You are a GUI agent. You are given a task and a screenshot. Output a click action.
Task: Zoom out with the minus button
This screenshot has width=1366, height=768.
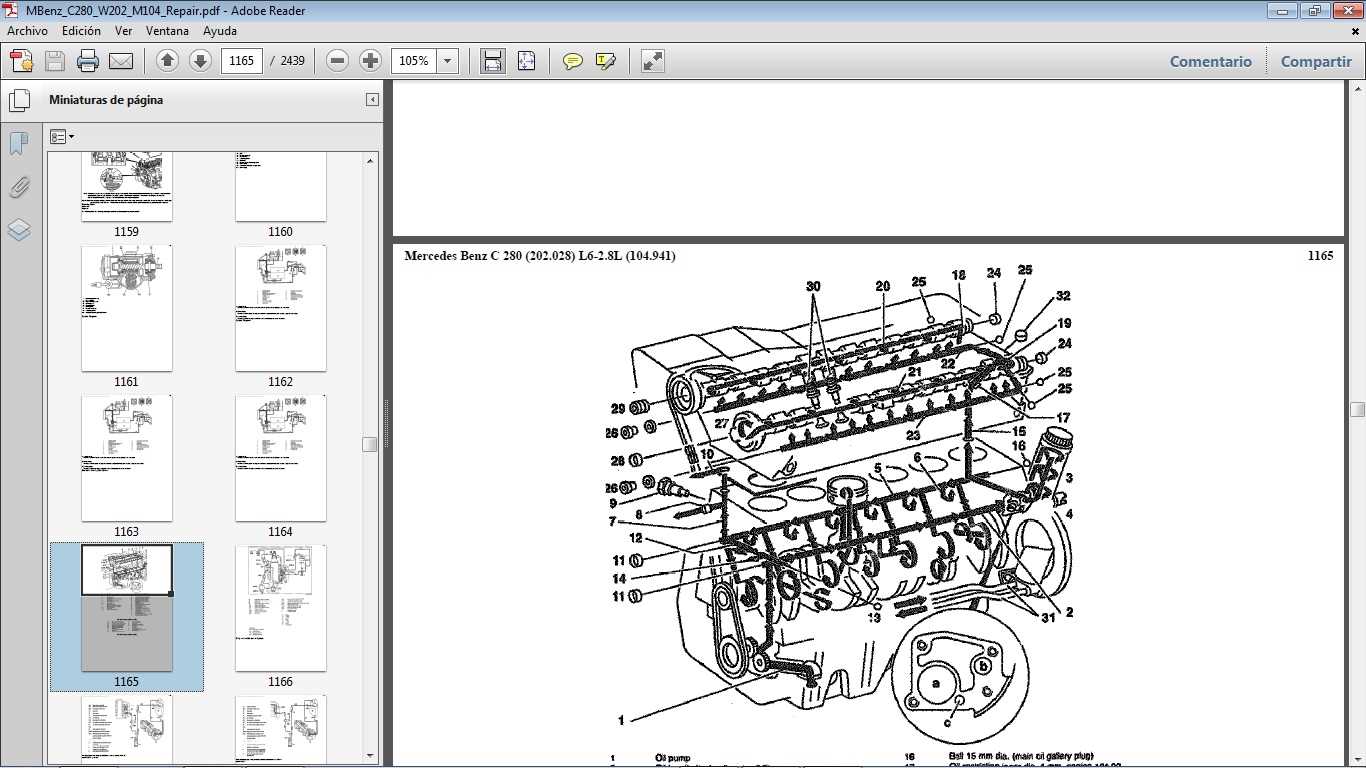338,61
